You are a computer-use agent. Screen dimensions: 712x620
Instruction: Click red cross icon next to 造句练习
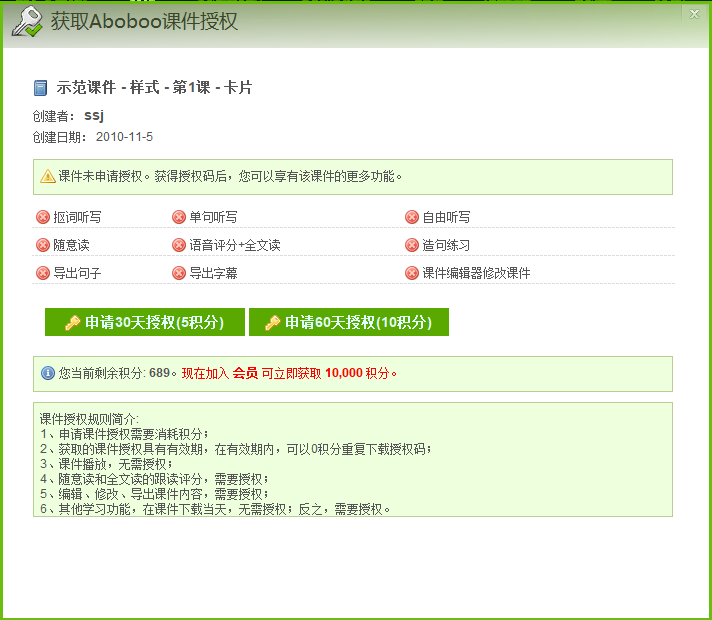[412, 245]
